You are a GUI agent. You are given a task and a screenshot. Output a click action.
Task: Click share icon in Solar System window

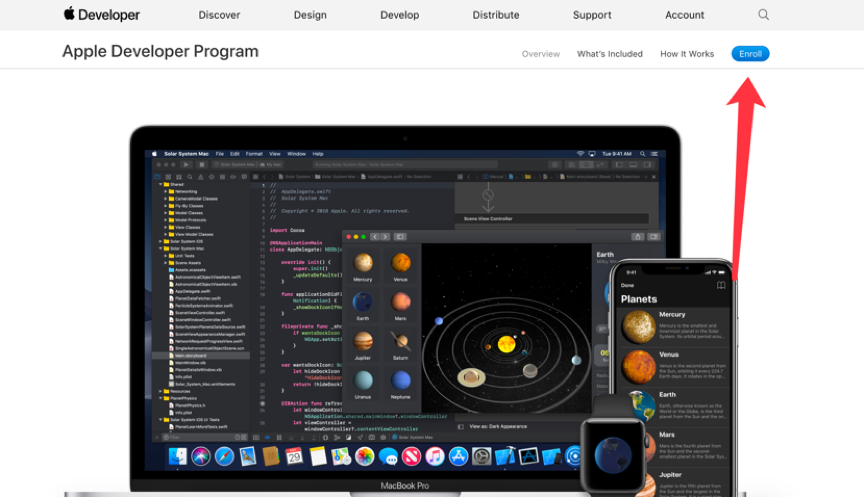click(638, 236)
